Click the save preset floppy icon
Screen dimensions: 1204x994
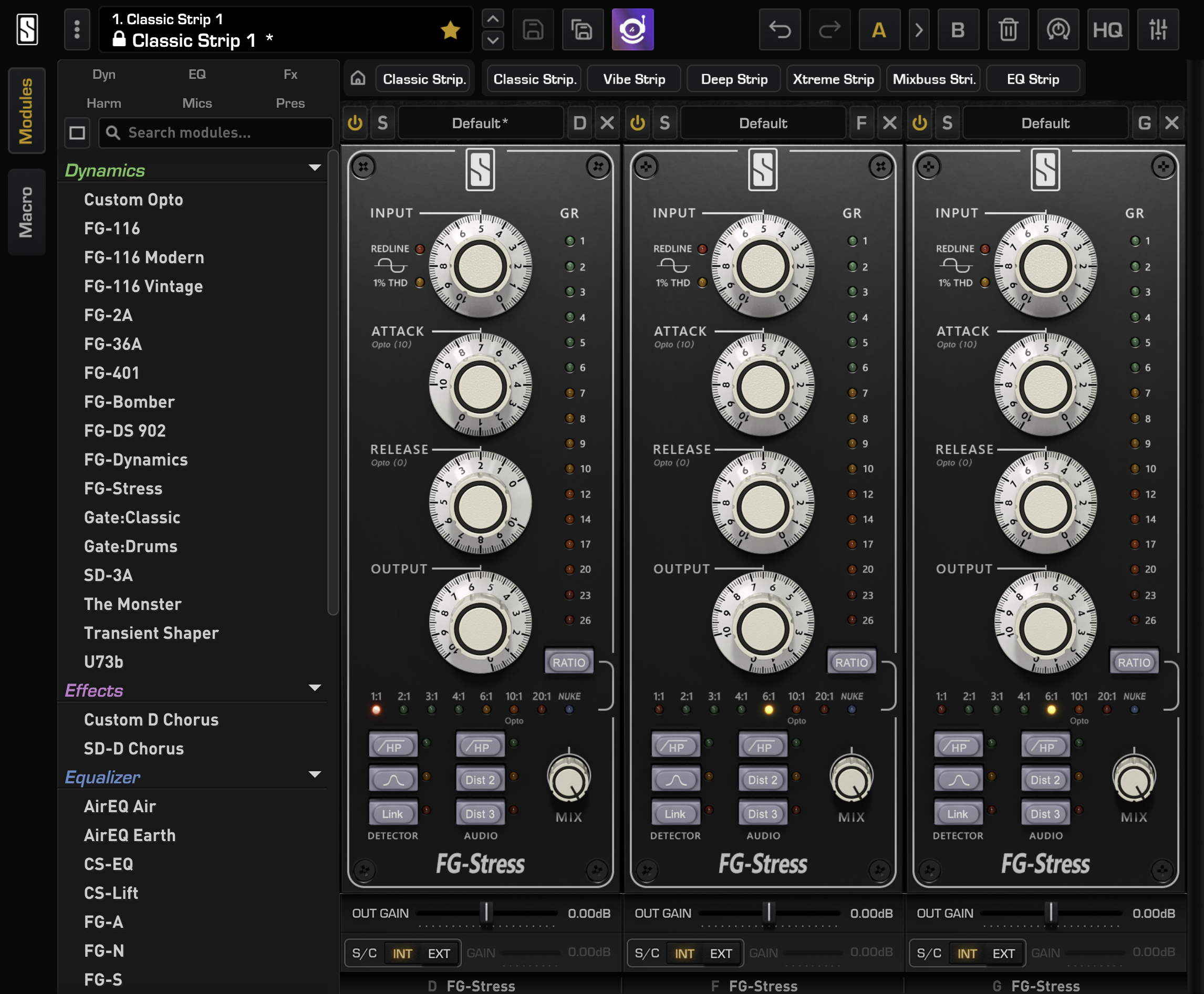pos(533,30)
